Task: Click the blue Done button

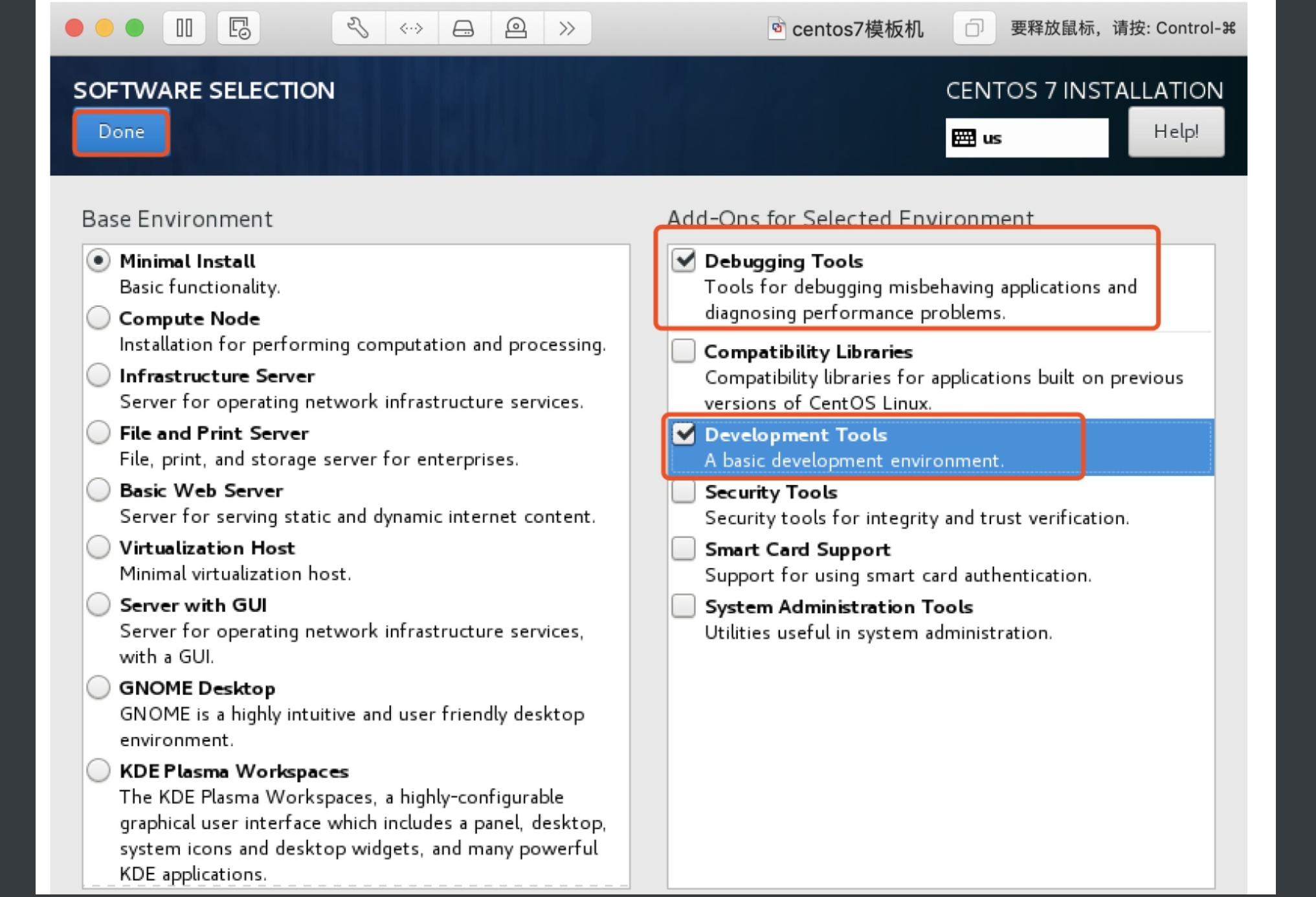Action: [x=122, y=132]
